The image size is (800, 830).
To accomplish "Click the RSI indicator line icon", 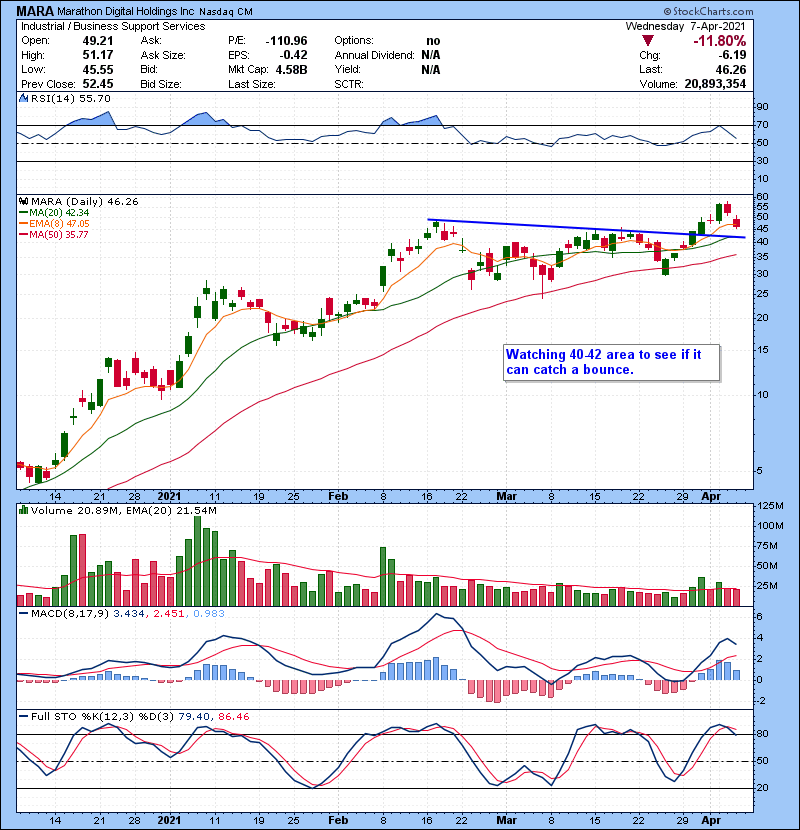I will pos(23,98).
